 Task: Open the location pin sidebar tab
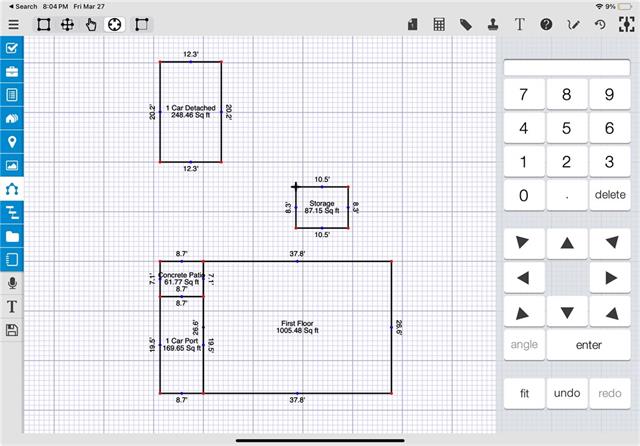tap(12, 142)
